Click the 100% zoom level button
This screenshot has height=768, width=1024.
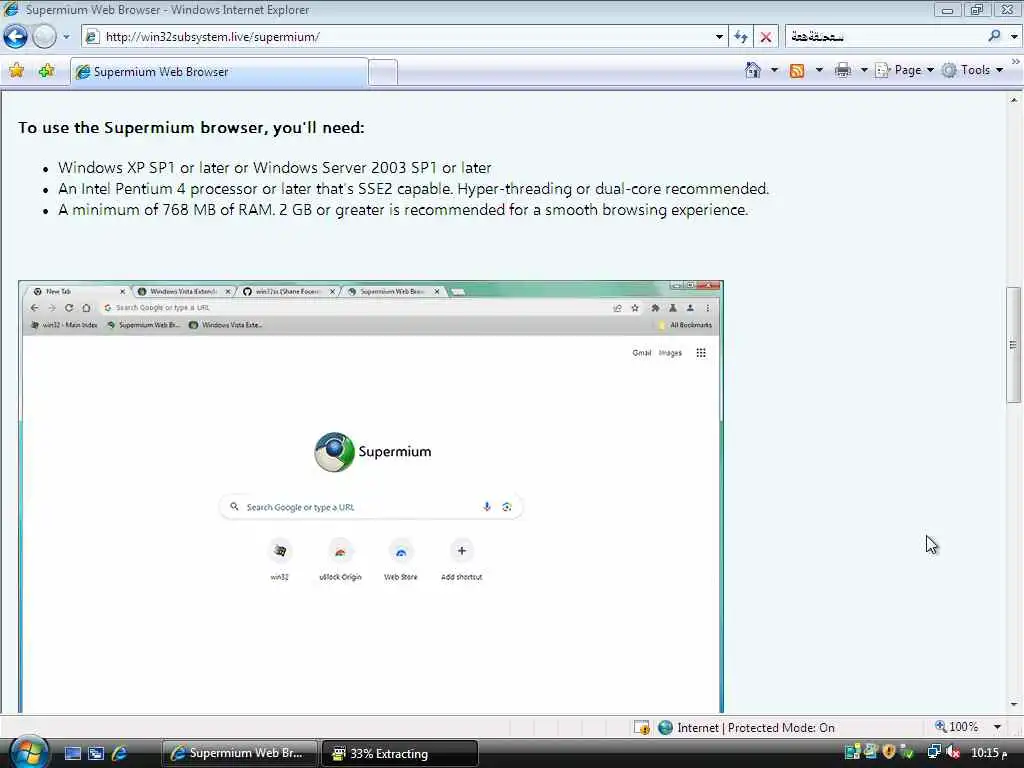tap(957, 727)
